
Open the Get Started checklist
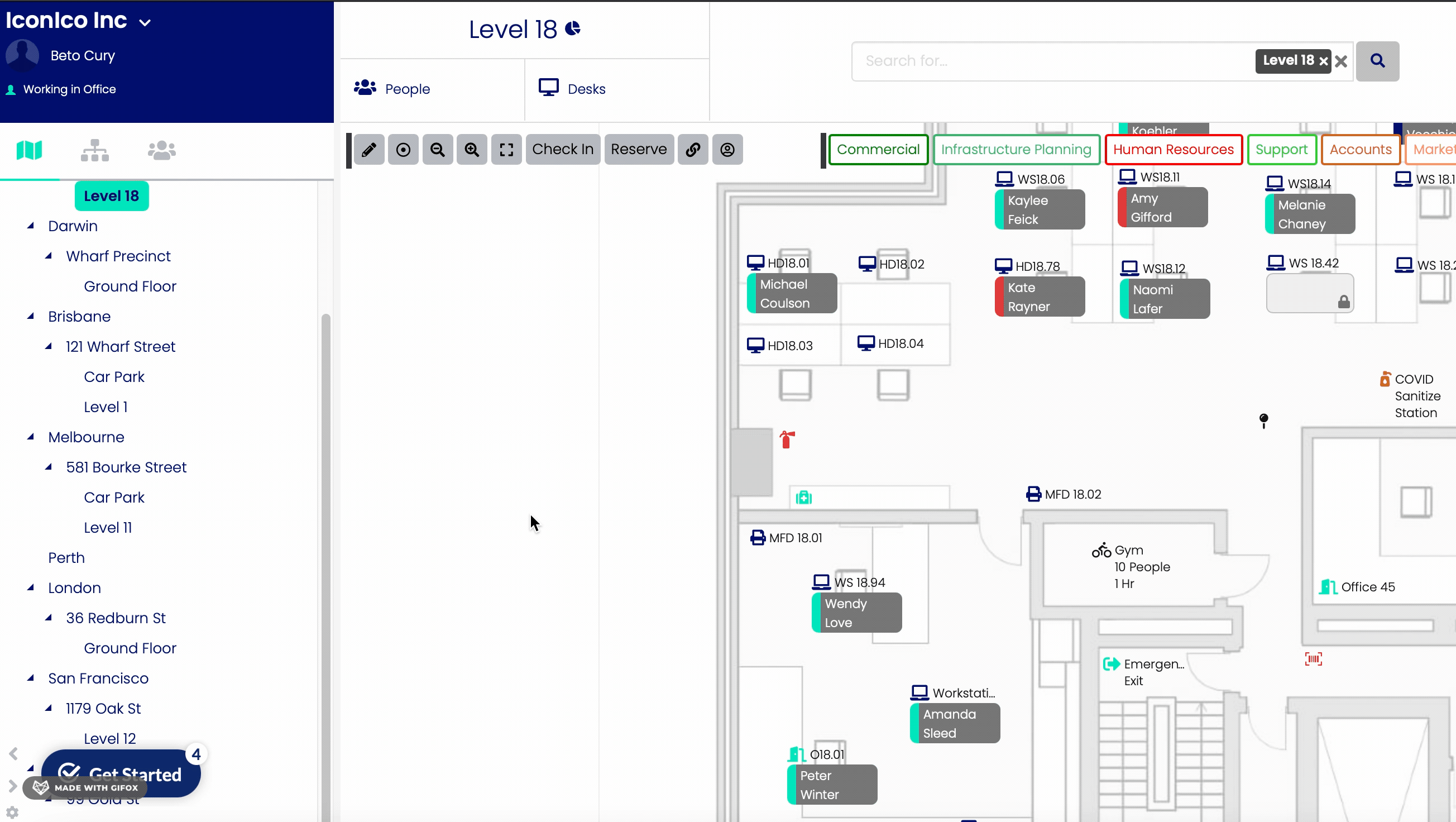[121, 773]
